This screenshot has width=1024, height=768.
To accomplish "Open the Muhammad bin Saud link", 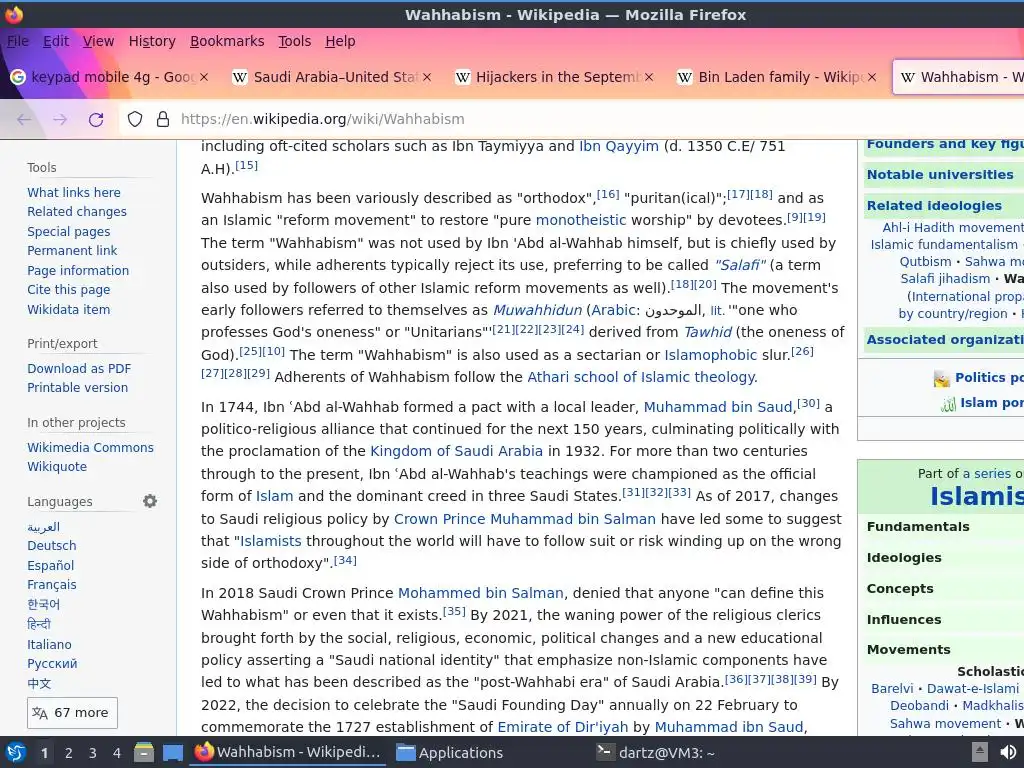I will tap(718, 407).
